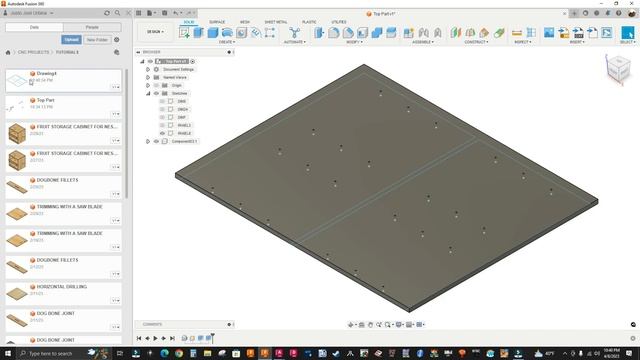Select the Box primitive tool
Image resolution: width=640 pixels, height=360 pixels.
click(213, 33)
